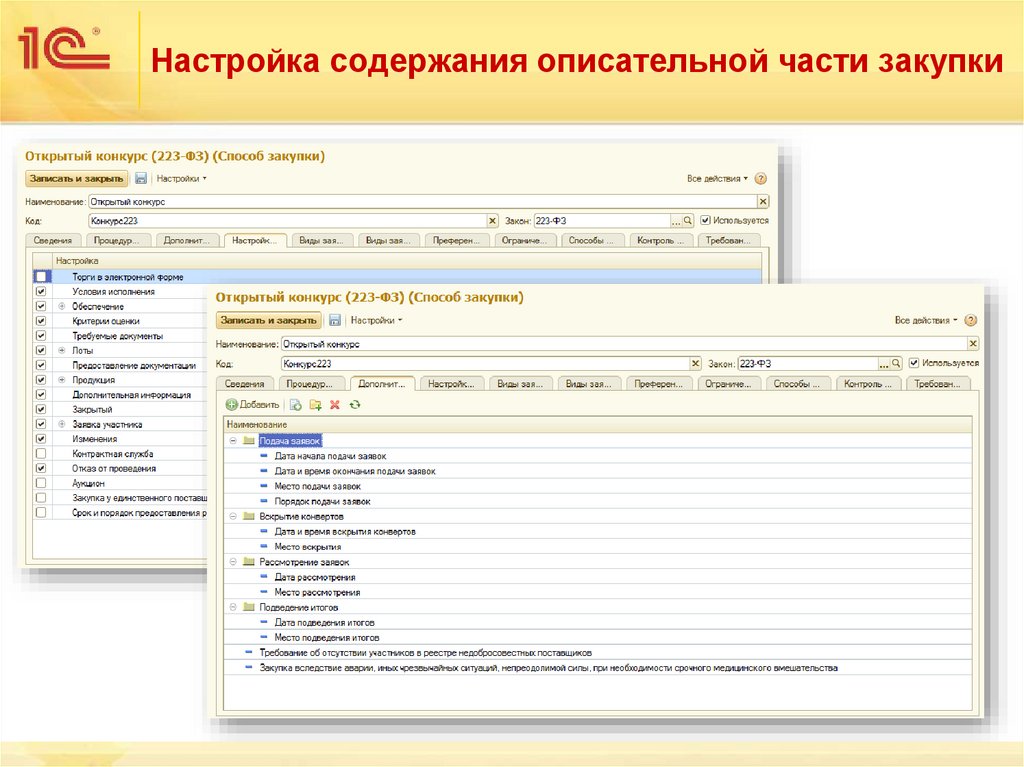Click the create new group folder icon

pyautogui.click(x=316, y=404)
